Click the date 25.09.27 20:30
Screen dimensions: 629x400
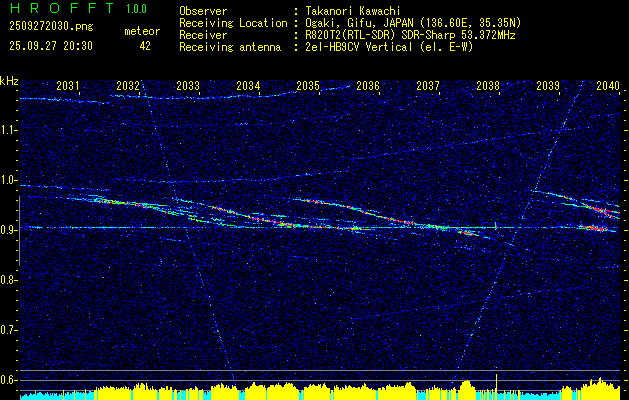click(x=51, y=46)
